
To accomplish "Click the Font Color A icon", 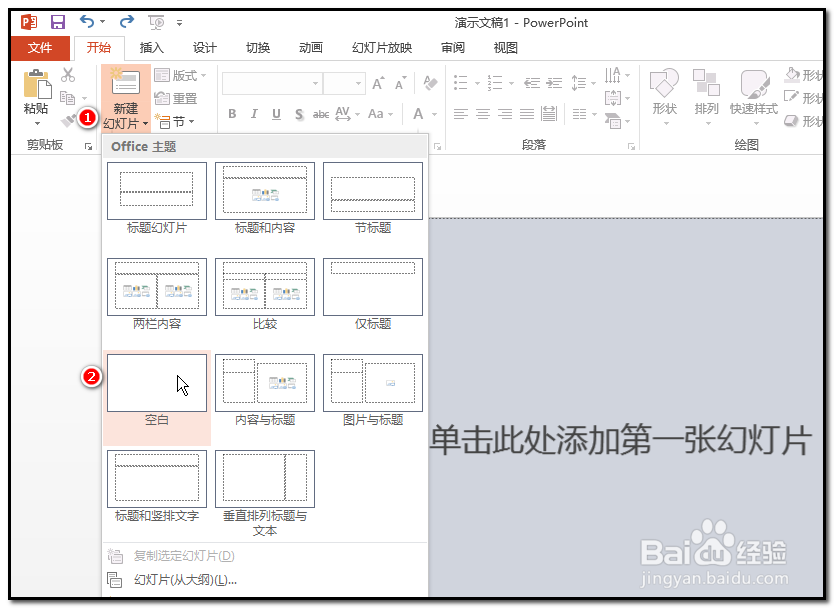I will pyautogui.click(x=419, y=114).
